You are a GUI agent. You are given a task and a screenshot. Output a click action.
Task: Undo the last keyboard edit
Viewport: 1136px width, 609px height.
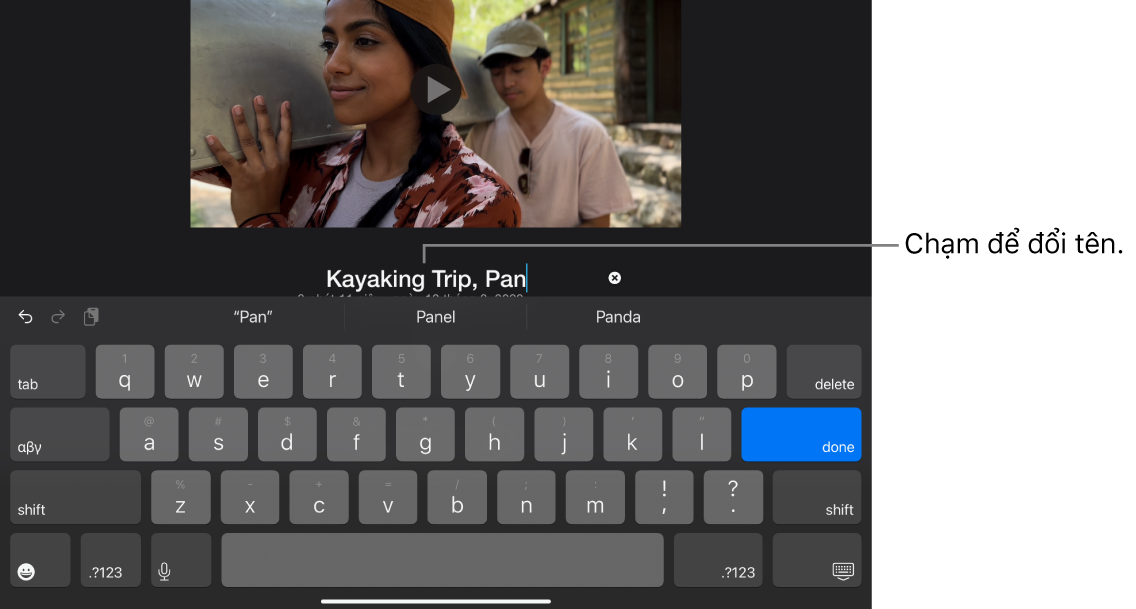point(25,317)
